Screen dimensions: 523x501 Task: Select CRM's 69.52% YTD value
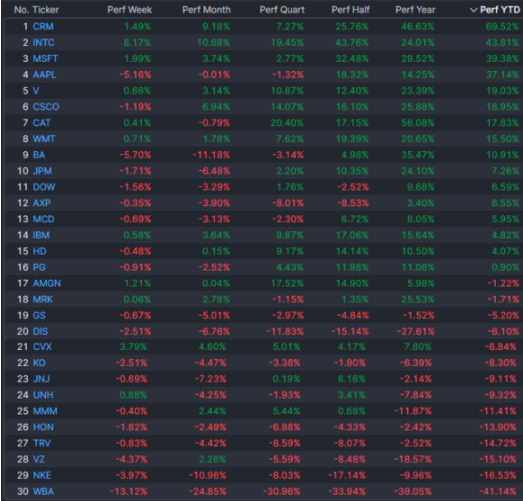[502, 26]
